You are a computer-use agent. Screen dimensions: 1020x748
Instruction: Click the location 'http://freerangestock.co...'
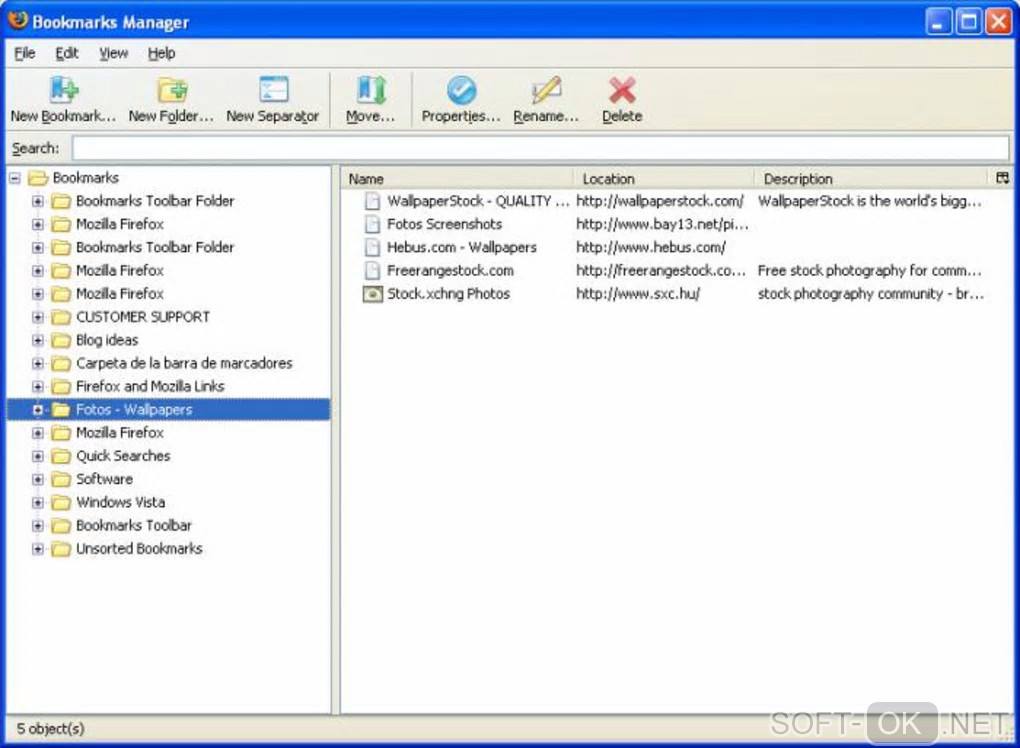tap(661, 271)
